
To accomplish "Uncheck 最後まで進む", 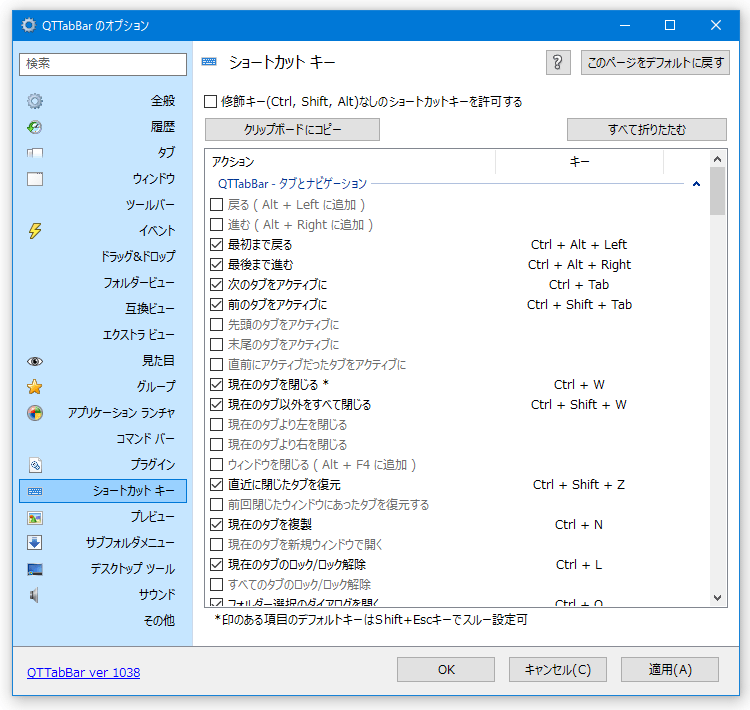I will (x=217, y=265).
